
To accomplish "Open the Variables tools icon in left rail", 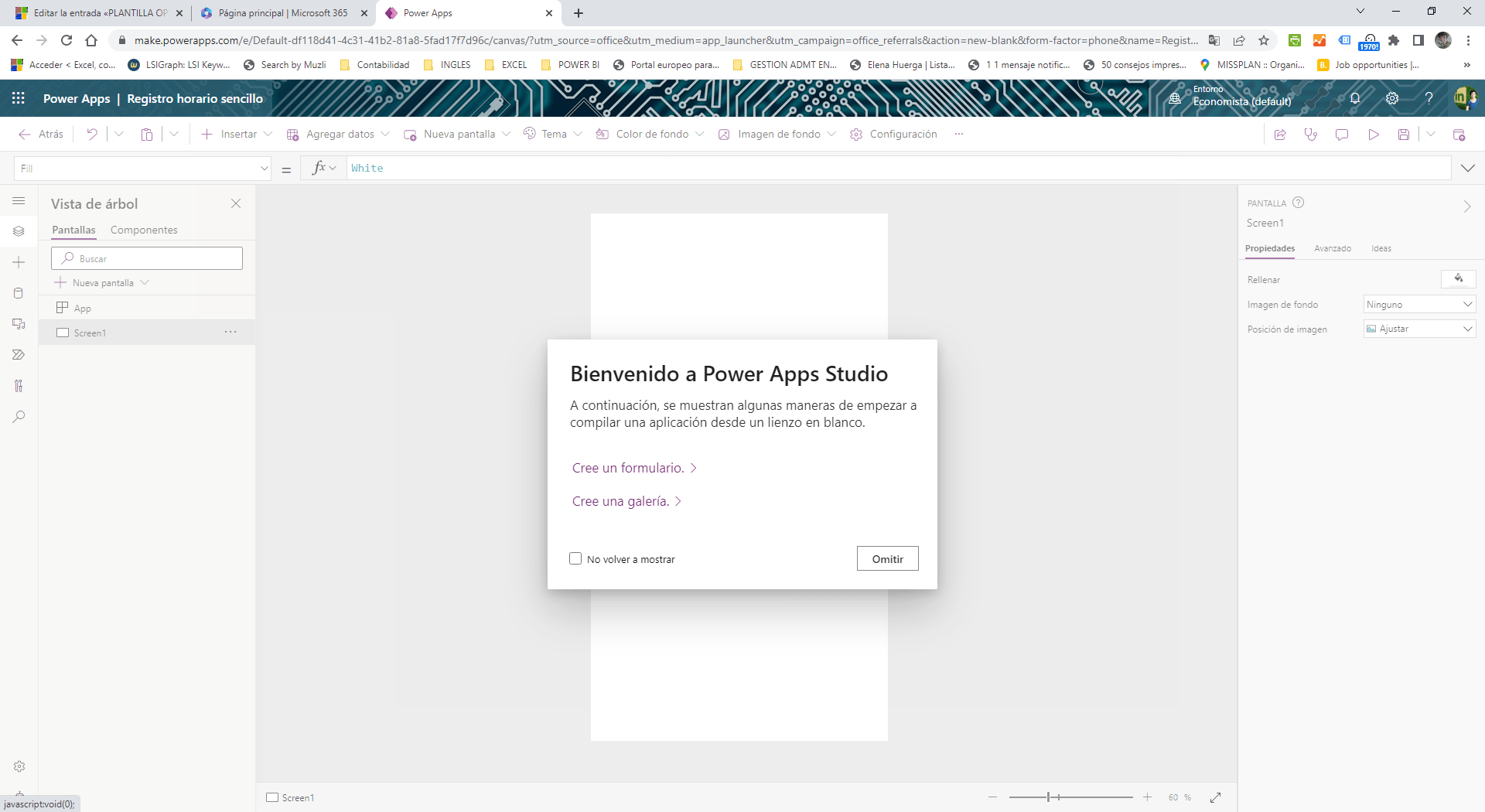I will 19,386.
